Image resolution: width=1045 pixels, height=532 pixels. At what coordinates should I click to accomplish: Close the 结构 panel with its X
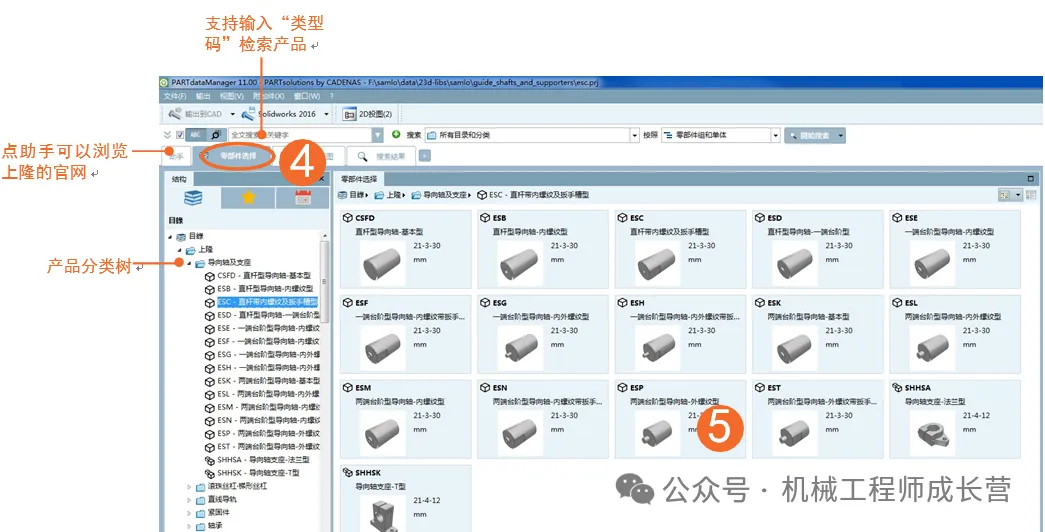(322, 179)
